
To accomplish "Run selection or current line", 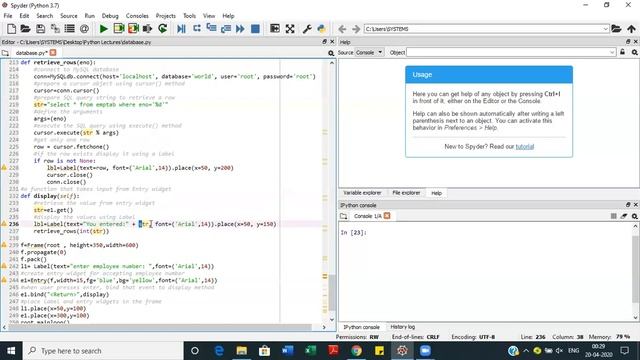I will (148, 29).
